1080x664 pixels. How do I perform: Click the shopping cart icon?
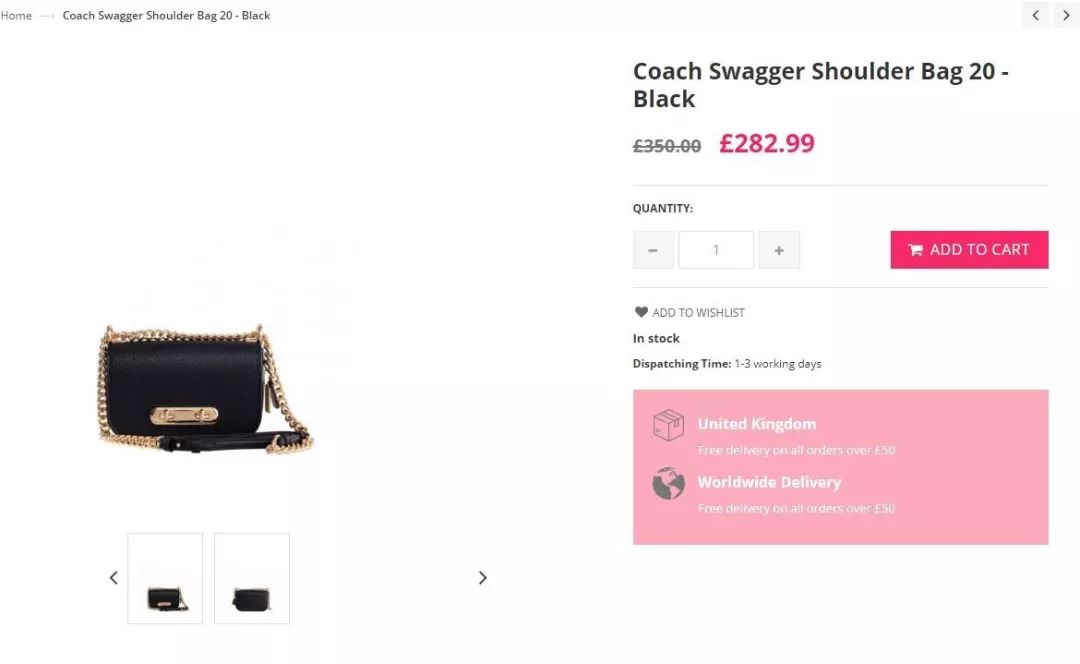pyautogui.click(x=915, y=250)
